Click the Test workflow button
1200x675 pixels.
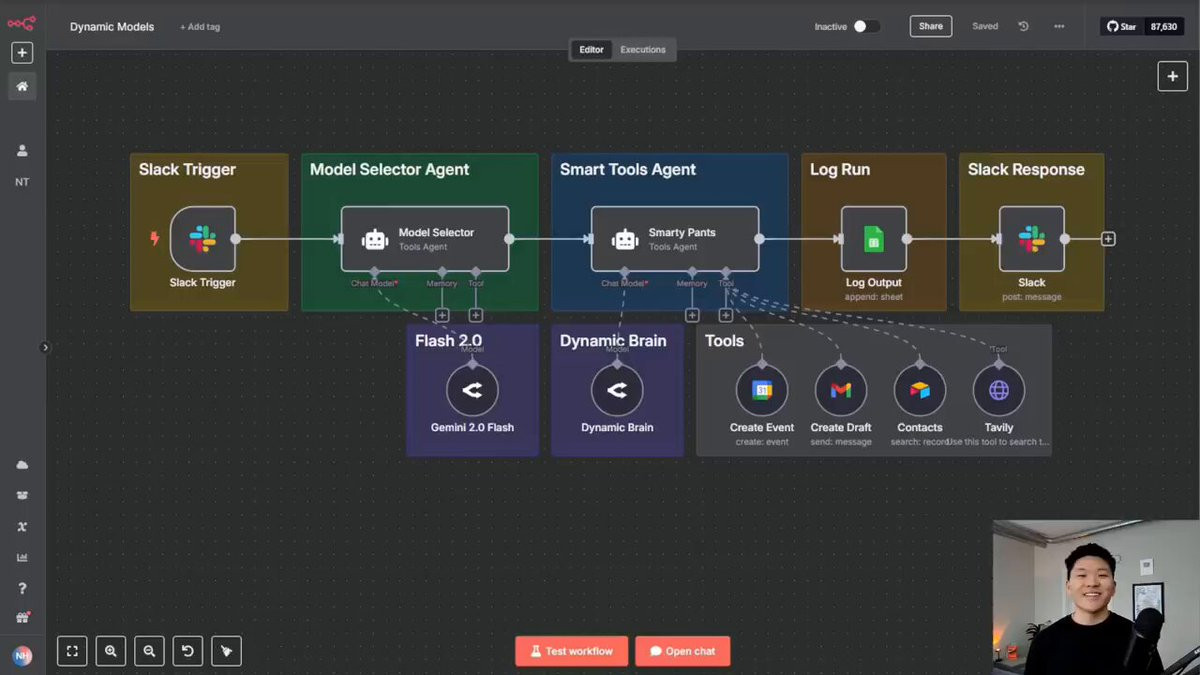pos(572,651)
